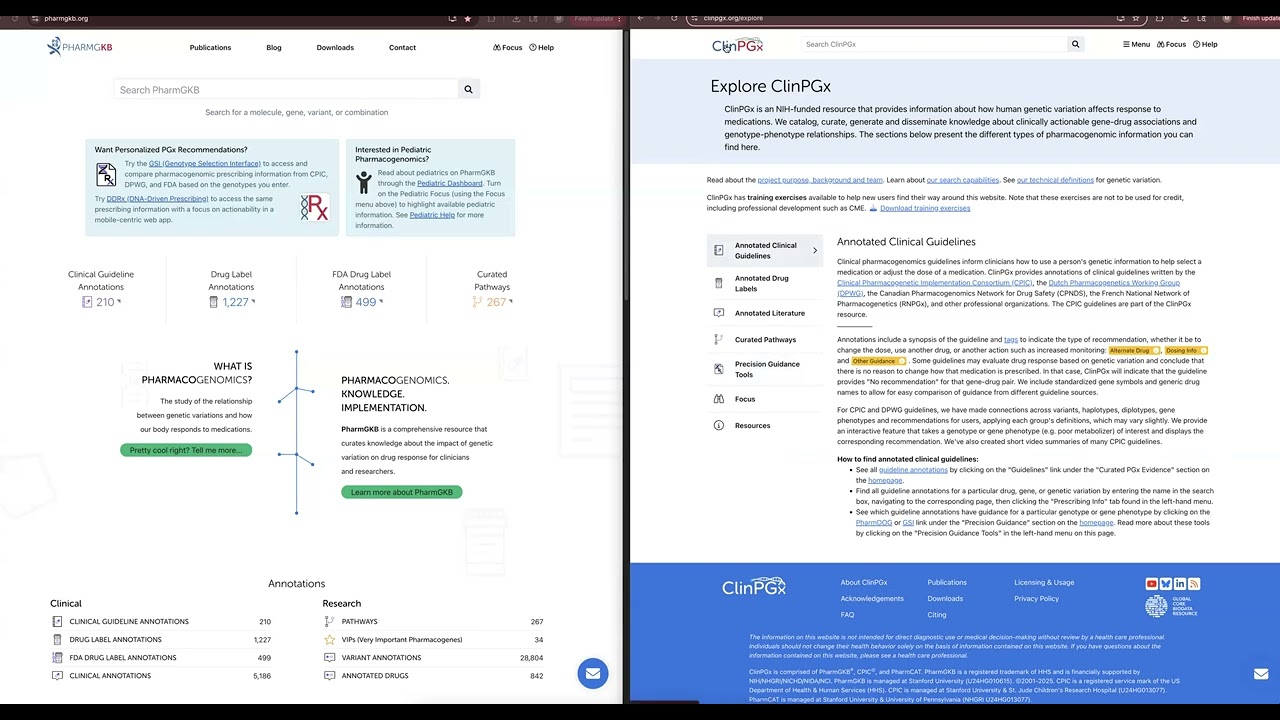Click the Search PharmGKB input field
1280x720 pixels.
[285, 90]
